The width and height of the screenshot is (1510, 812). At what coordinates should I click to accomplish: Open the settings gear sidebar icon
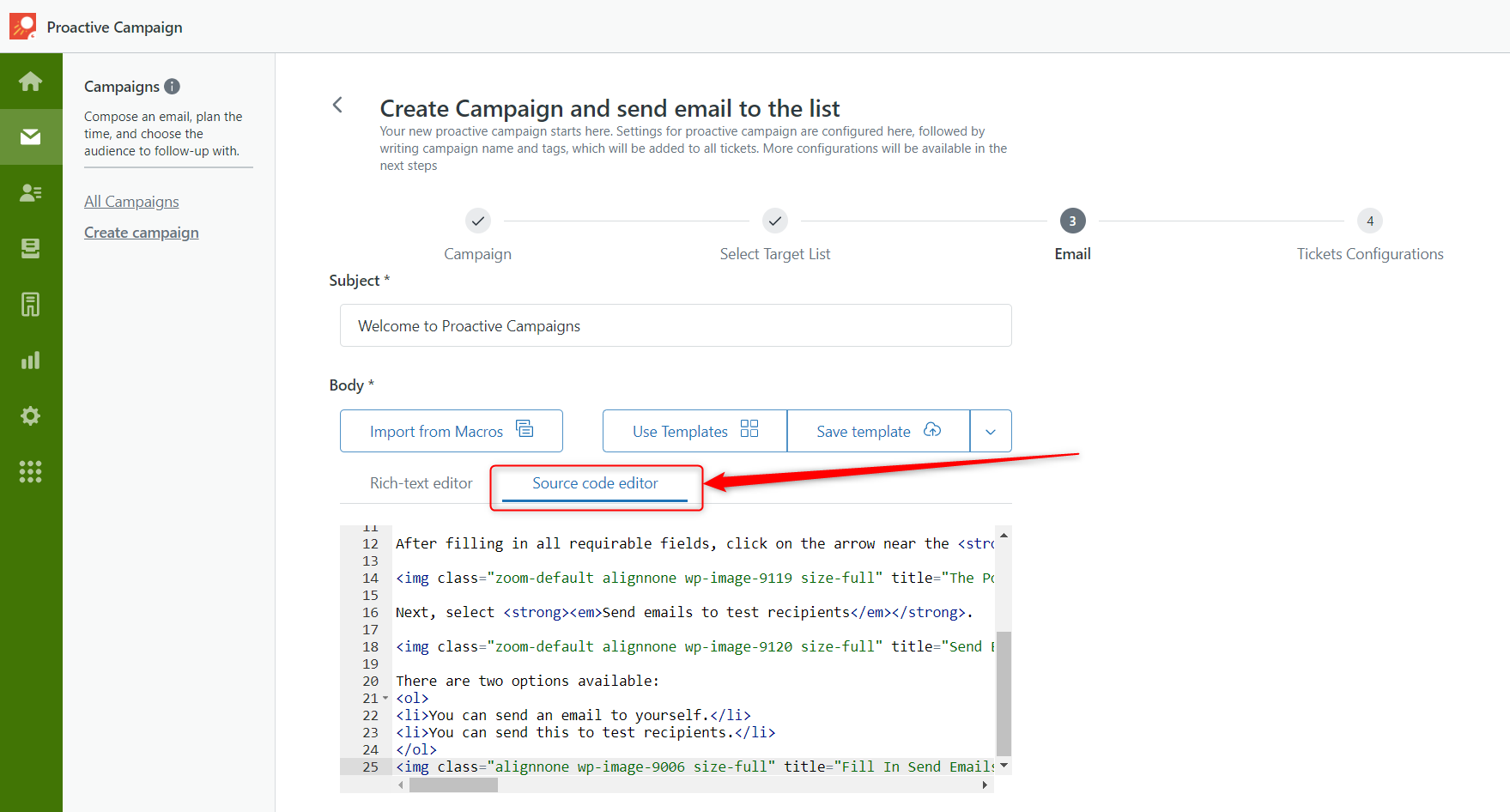click(31, 415)
